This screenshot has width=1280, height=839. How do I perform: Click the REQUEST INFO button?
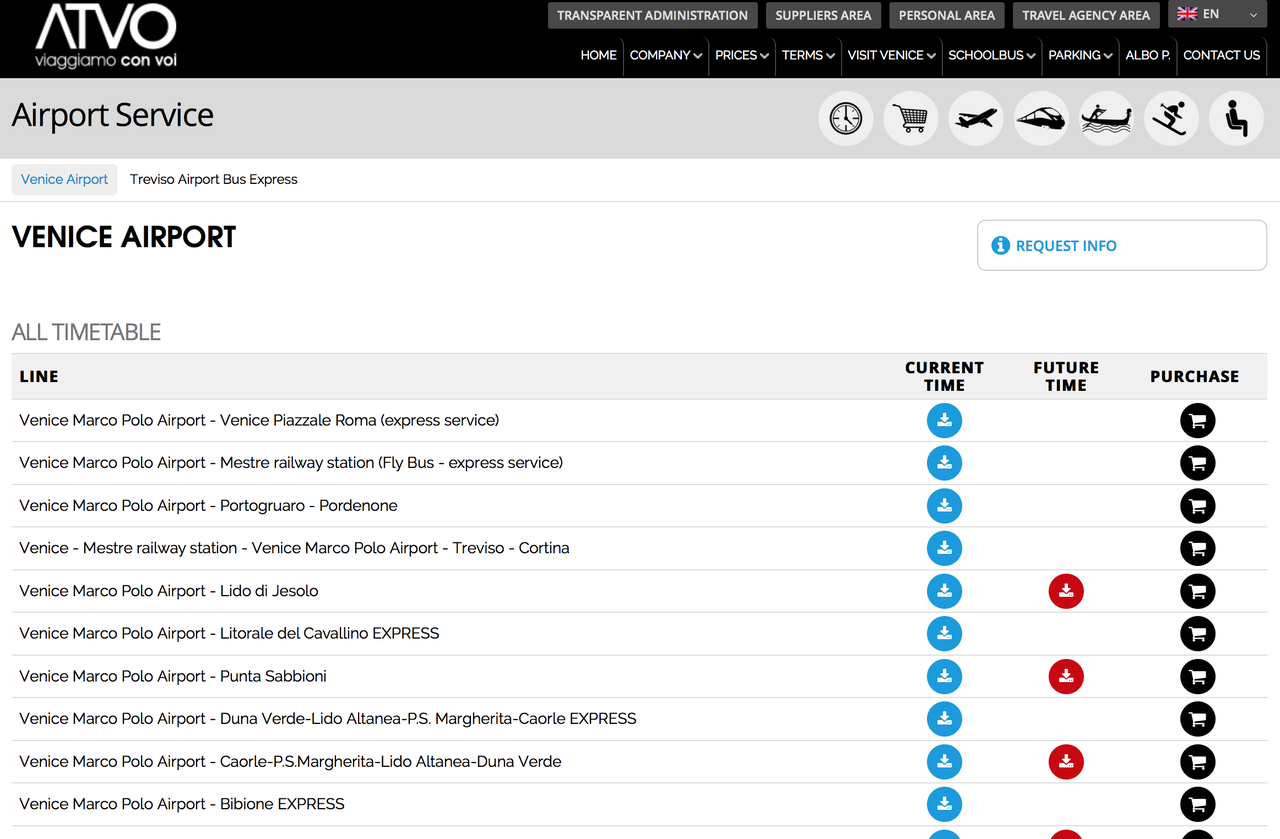click(x=1122, y=246)
